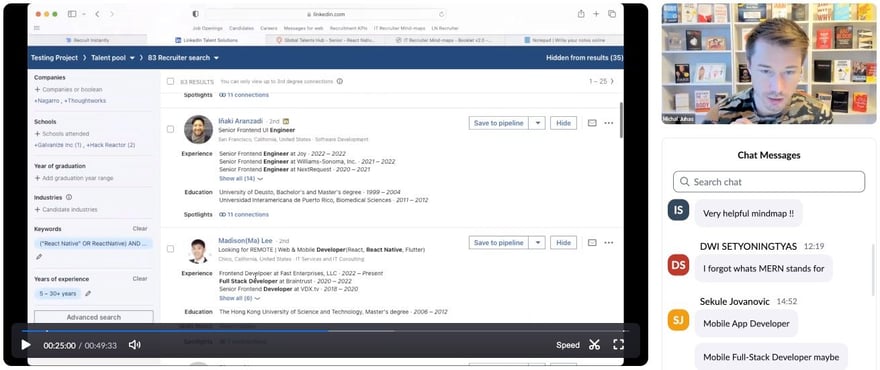Viewport: 880px width, 370px height.
Task: Reload the page with refresh icon
Action: (441, 14)
